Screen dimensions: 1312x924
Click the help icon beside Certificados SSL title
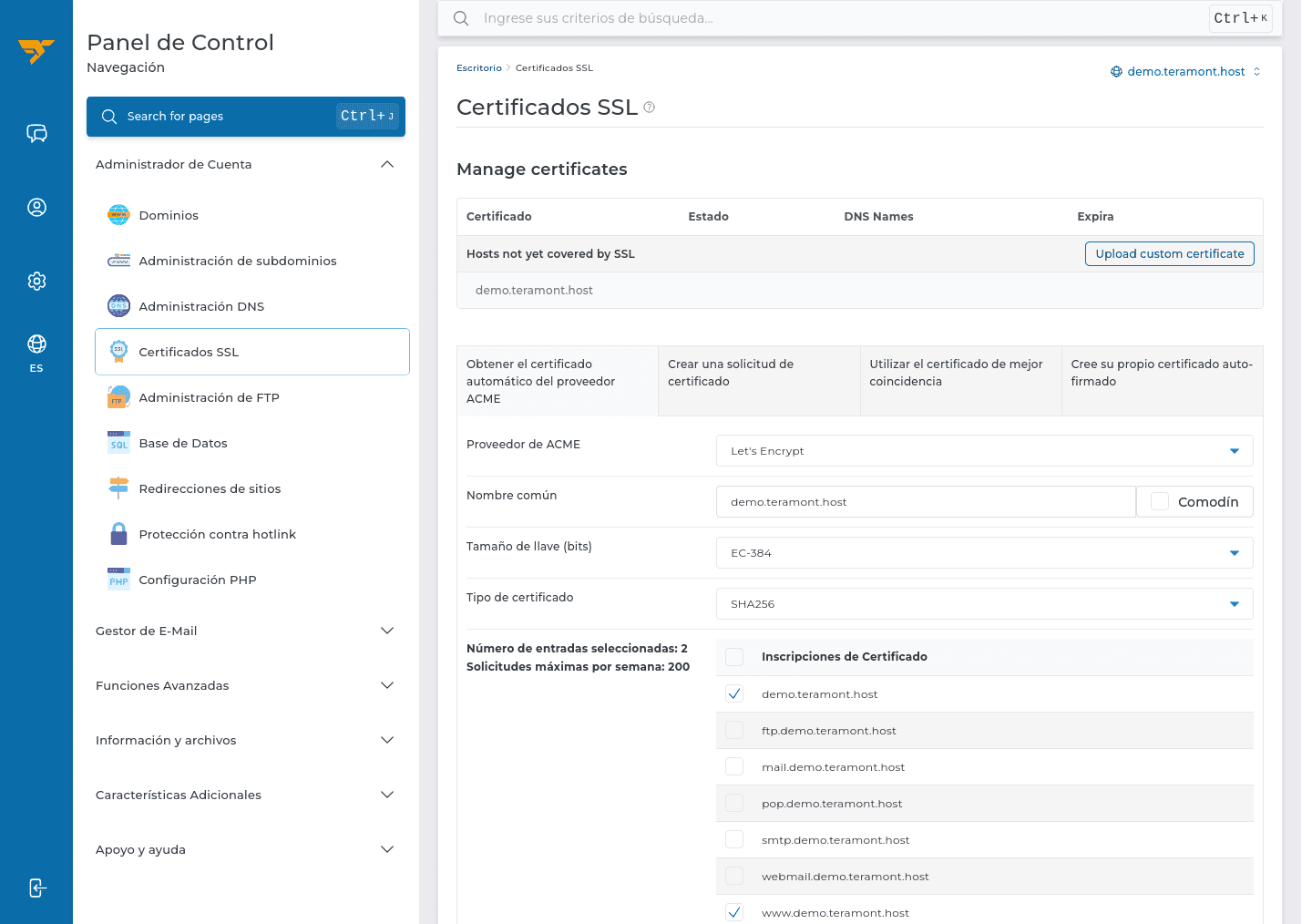[x=650, y=108]
